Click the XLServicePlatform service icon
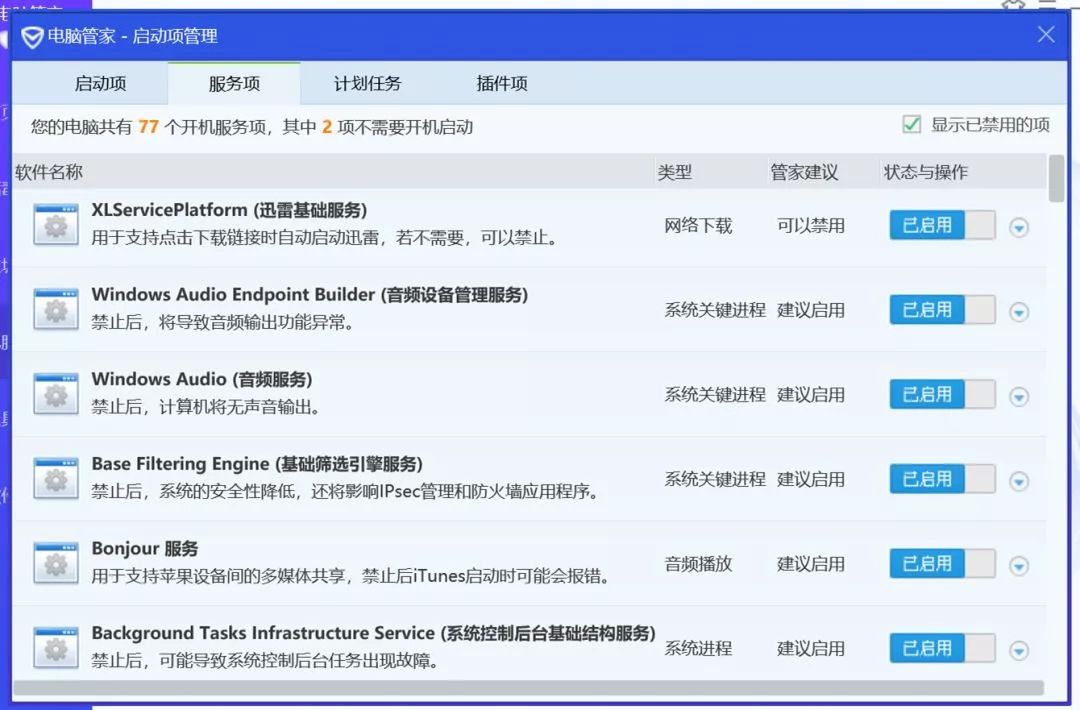This screenshot has width=1080, height=710. [x=56, y=225]
